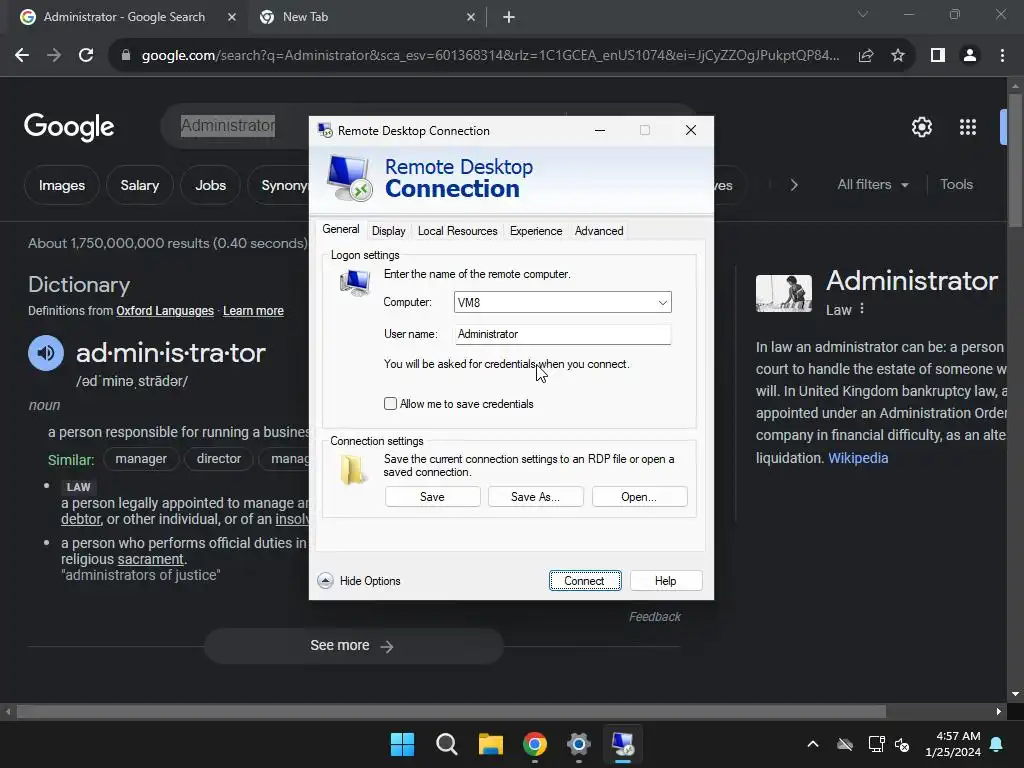The height and width of the screenshot is (768, 1024).
Task: Open the Settings gear on the taskbar
Action: click(x=579, y=744)
